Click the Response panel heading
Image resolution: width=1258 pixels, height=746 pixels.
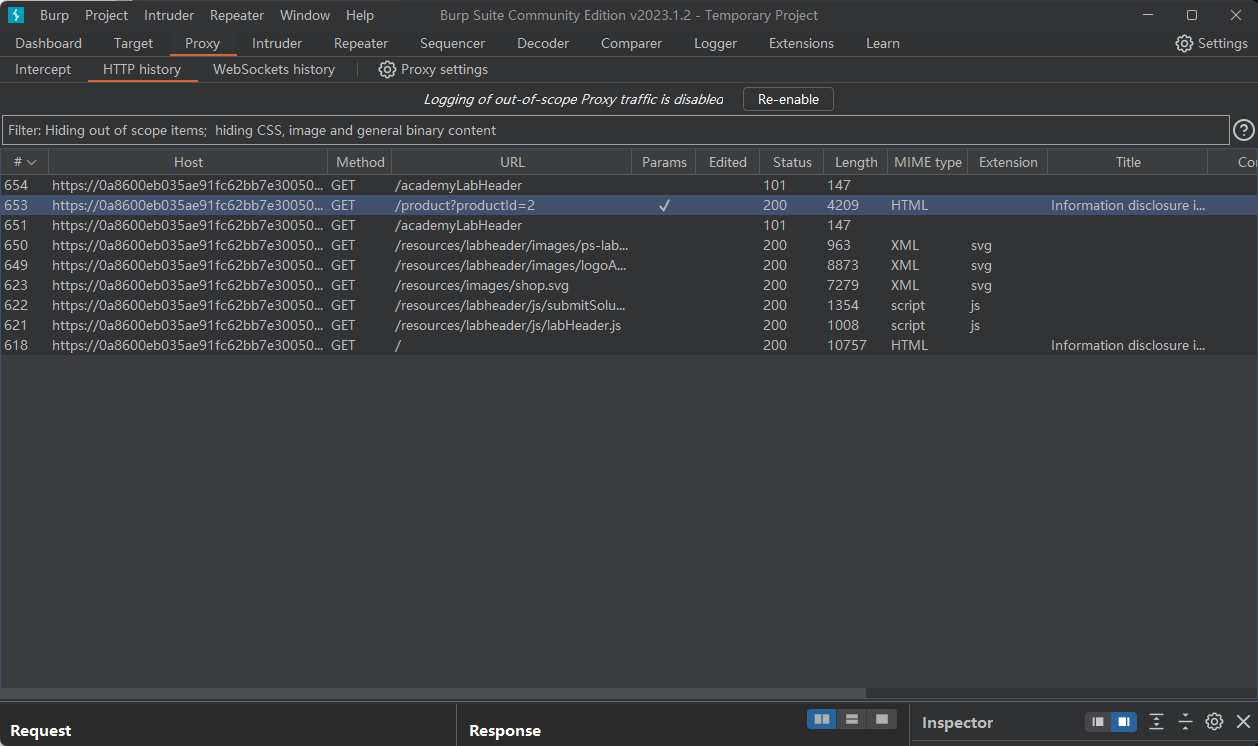pyautogui.click(x=505, y=731)
